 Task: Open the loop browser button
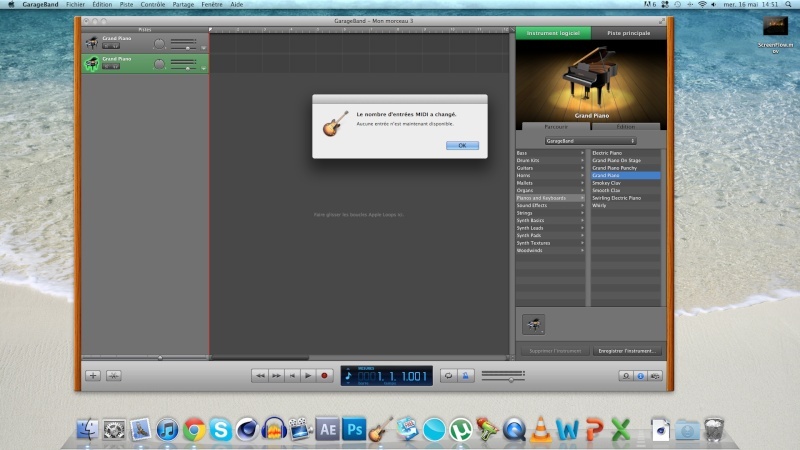[x=626, y=375]
